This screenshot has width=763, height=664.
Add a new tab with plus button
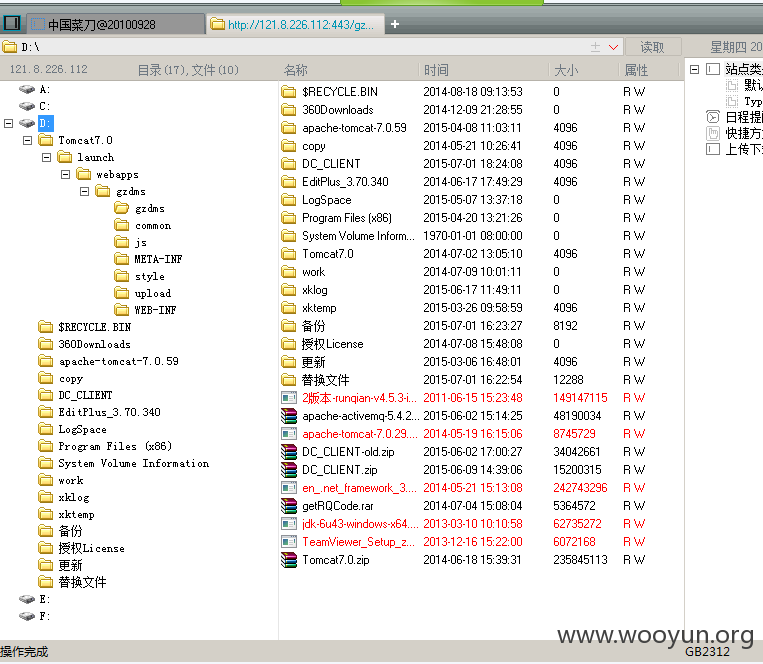click(x=395, y=24)
